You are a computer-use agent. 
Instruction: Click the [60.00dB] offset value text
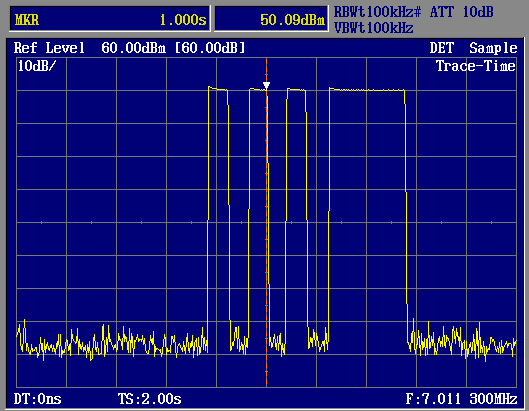click(210, 48)
